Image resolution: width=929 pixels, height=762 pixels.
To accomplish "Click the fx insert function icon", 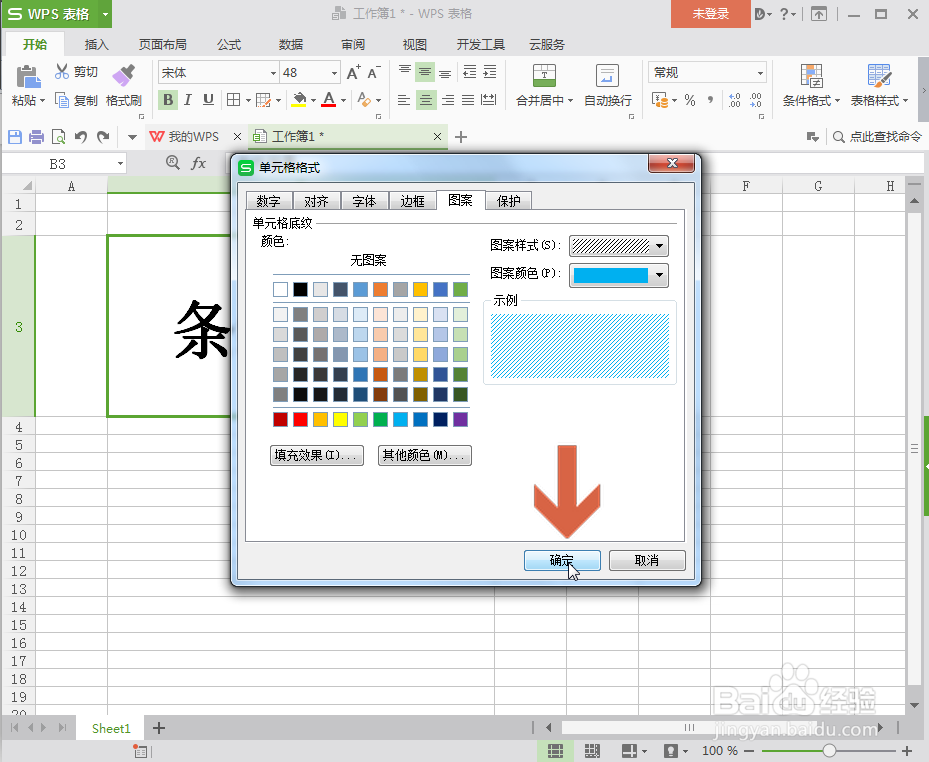I will pos(198,163).
